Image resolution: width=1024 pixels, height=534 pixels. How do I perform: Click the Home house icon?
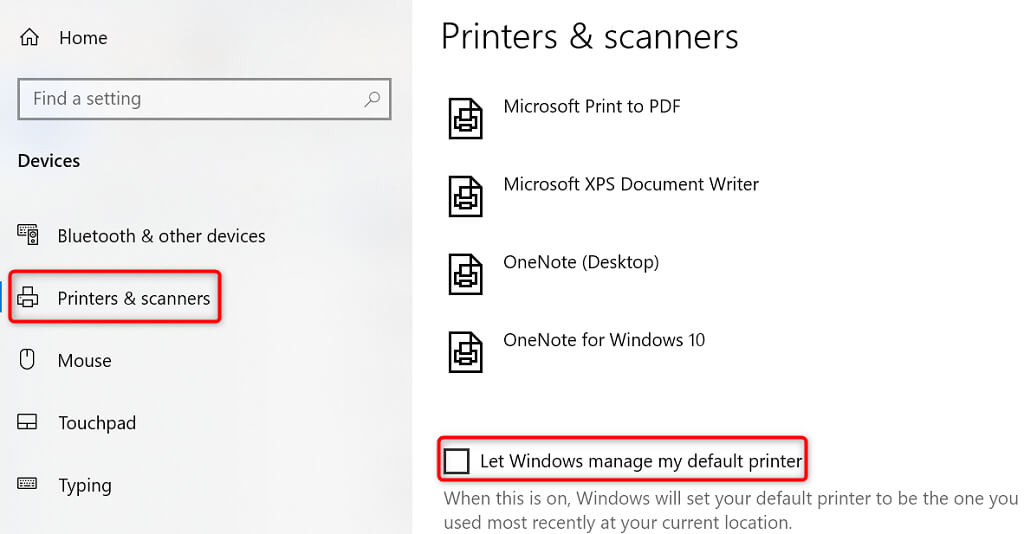pyautogui.click(x=29, y=38)
